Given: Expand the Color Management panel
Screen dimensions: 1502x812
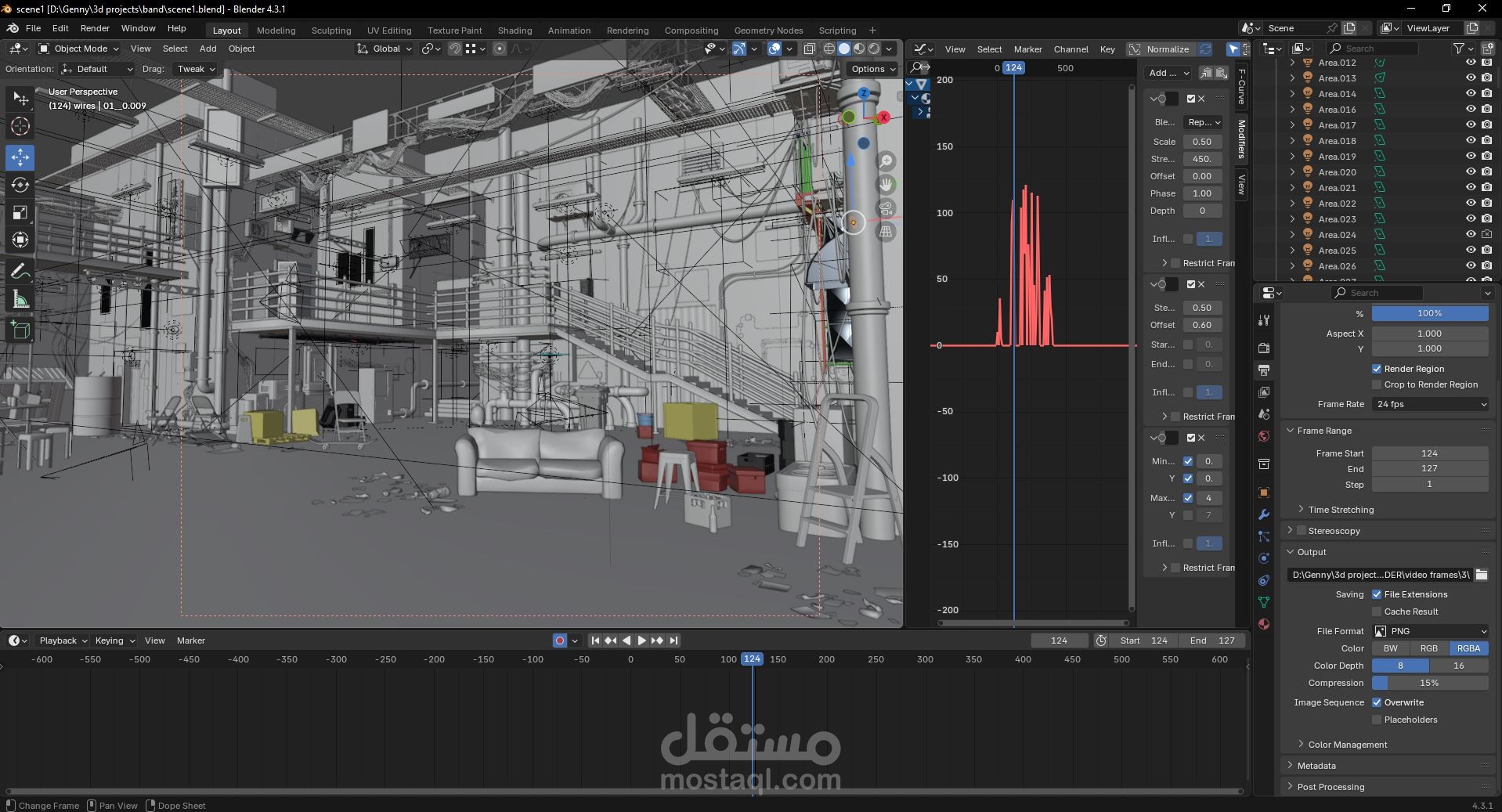Looking at the screenshot, I should click(1347, 745).
